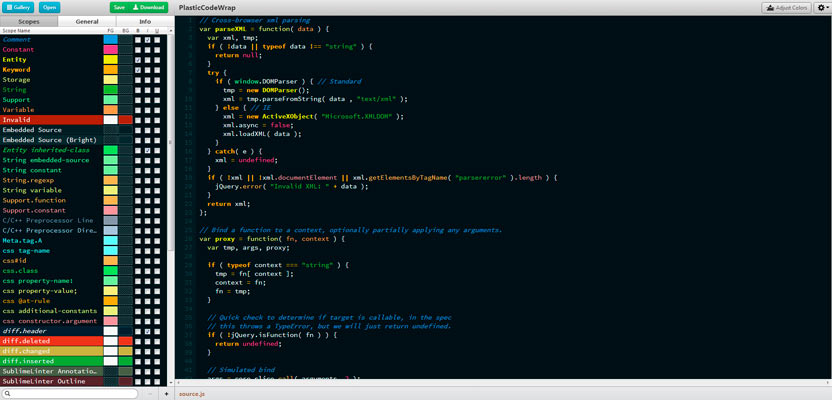Click the source.js file label
The image size is (832, 400).
coord(191,394)
